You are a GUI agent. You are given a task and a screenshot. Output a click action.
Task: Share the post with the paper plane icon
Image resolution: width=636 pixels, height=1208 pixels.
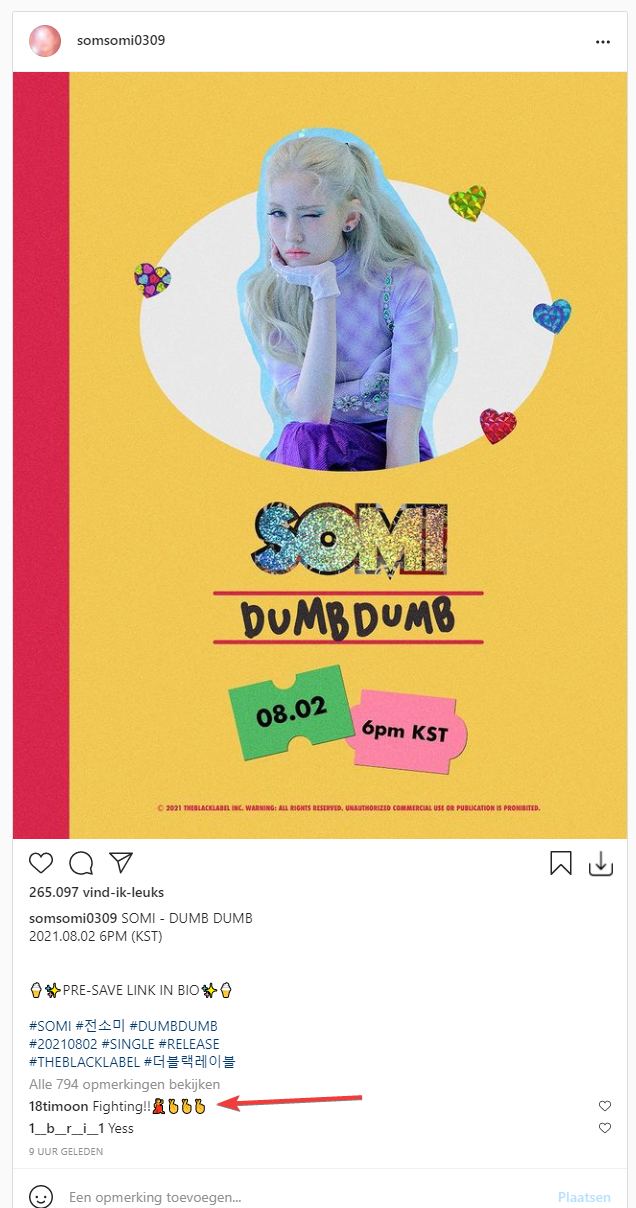coord(121,863)
